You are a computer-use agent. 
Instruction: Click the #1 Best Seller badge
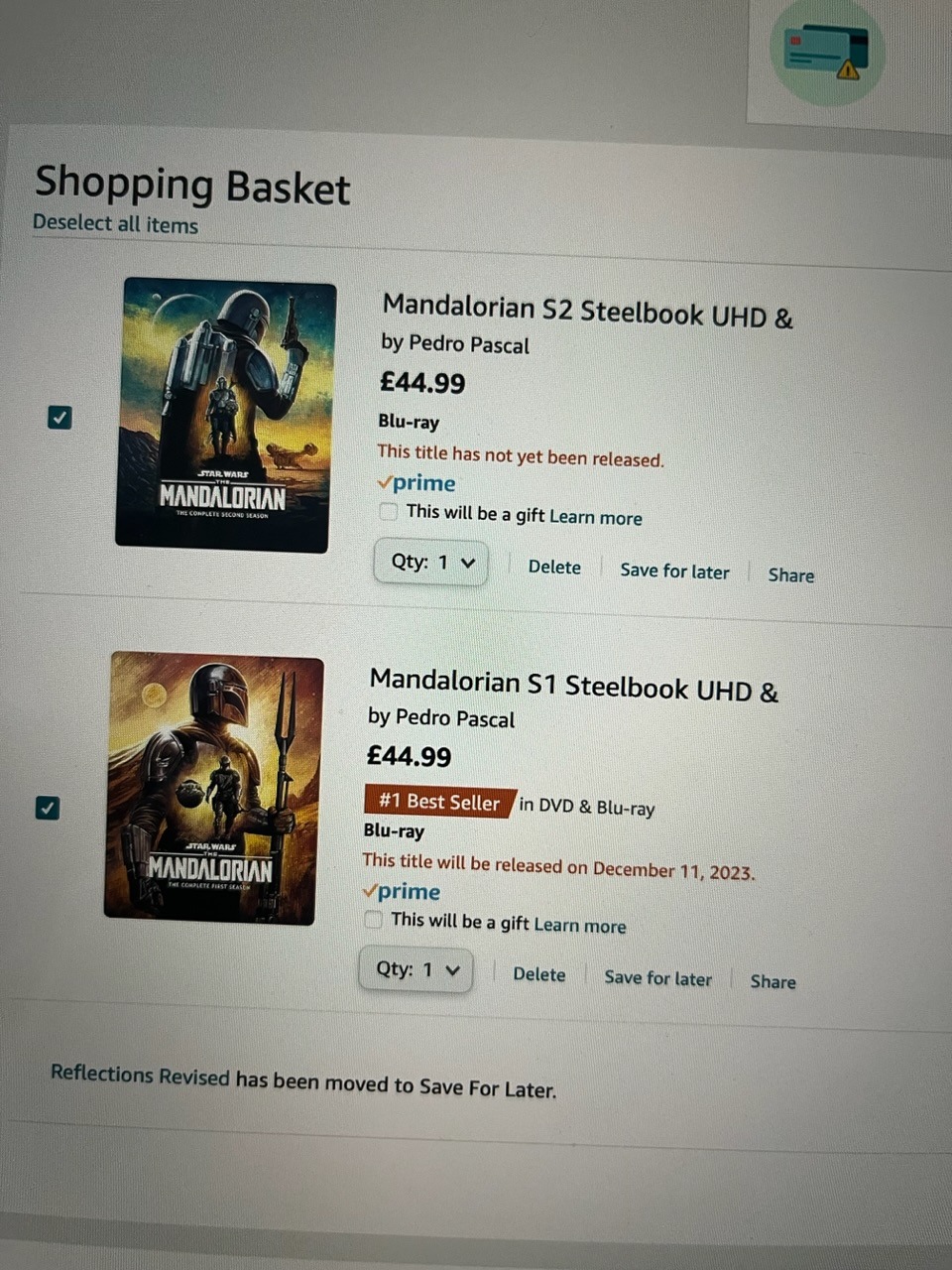439,802
